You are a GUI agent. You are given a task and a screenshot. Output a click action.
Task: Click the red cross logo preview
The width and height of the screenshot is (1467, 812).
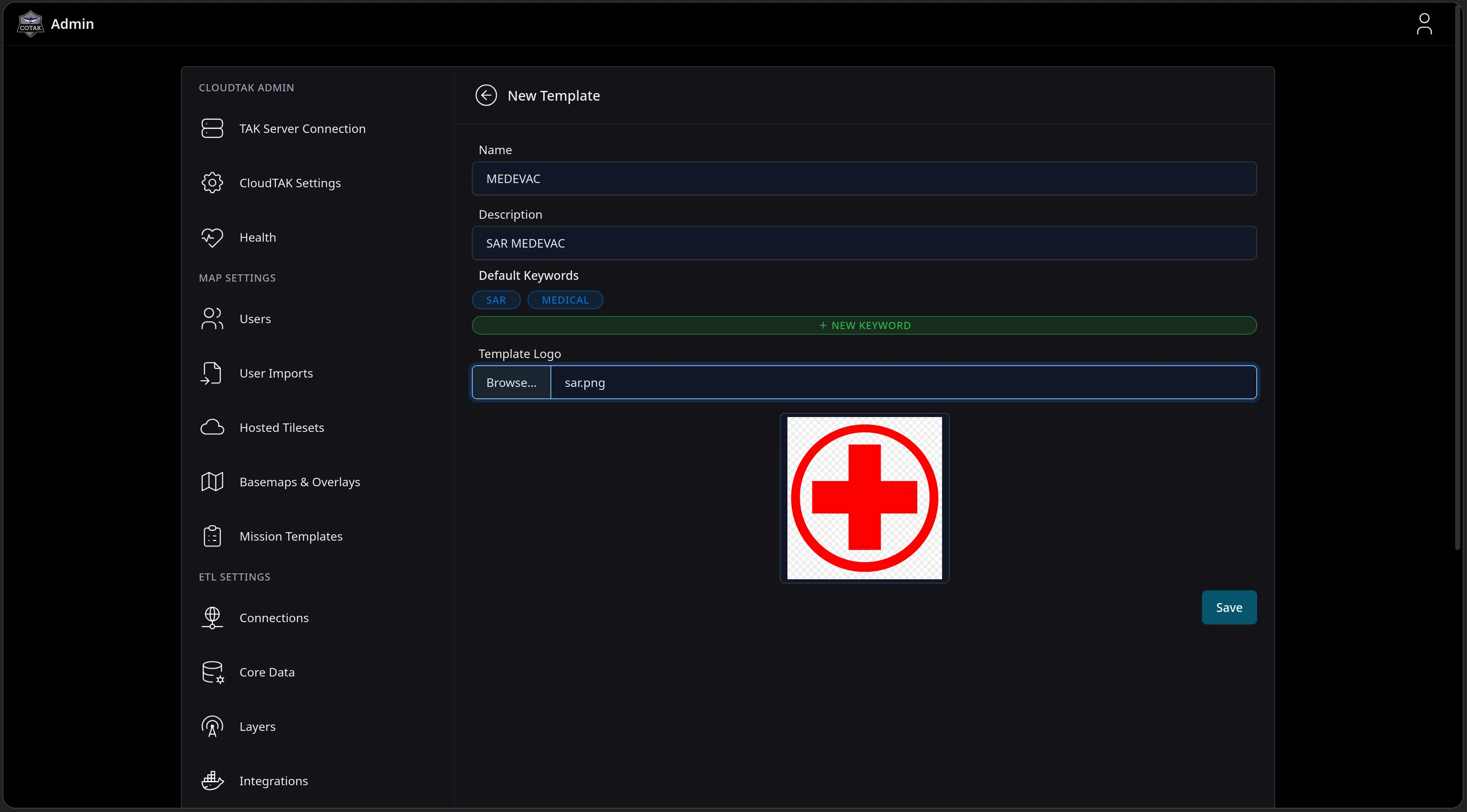point(864,498)
